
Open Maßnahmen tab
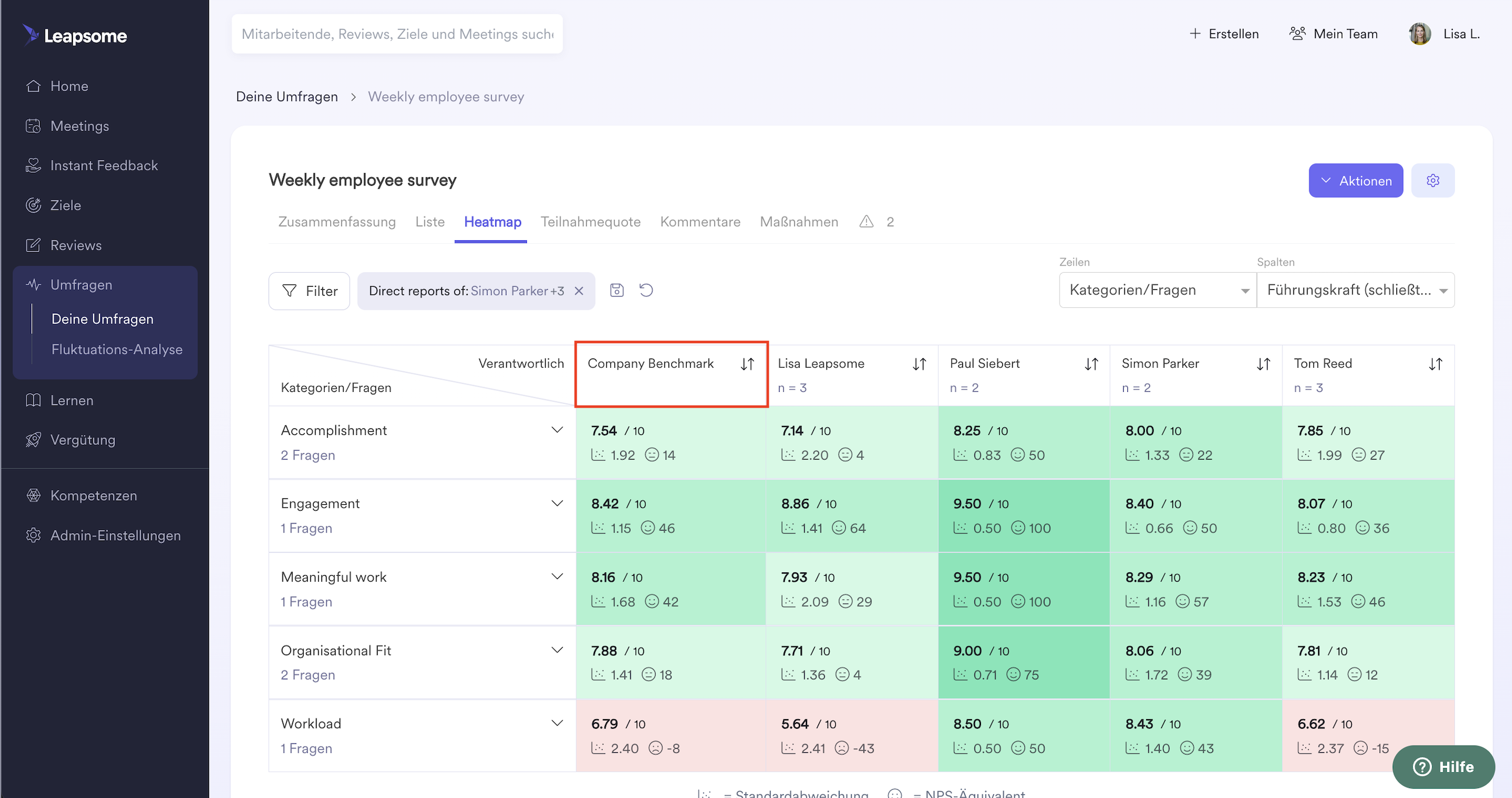(799, 222)
